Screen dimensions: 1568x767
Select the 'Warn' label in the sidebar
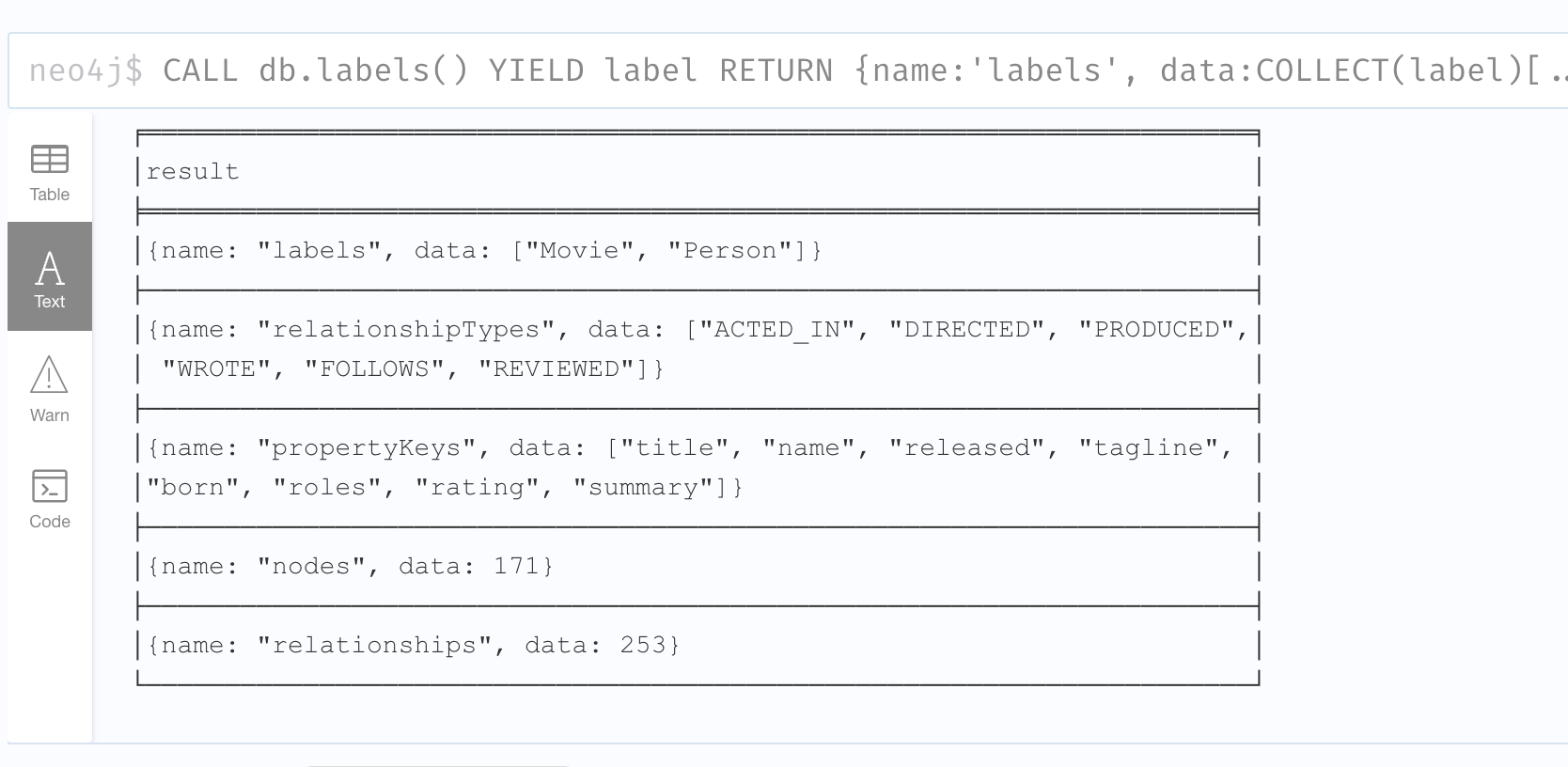[50, 415]
